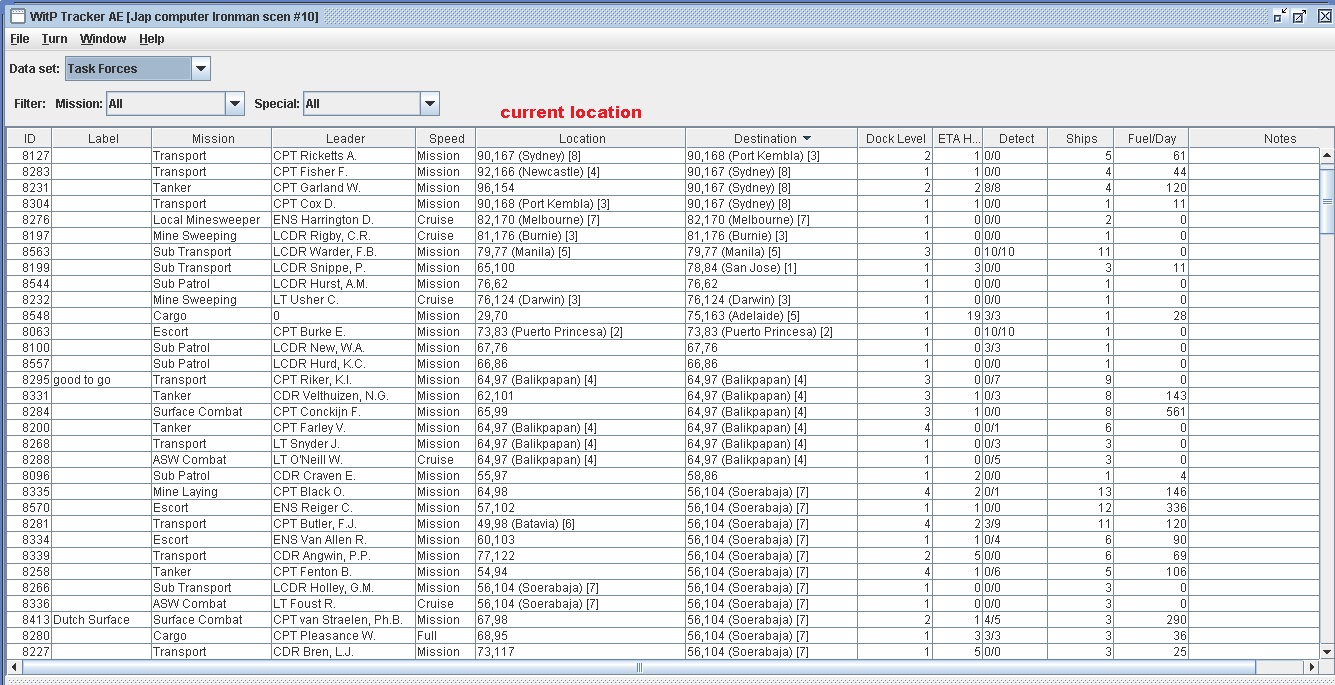Click the iconify internal frame button

coord(1280,16)
